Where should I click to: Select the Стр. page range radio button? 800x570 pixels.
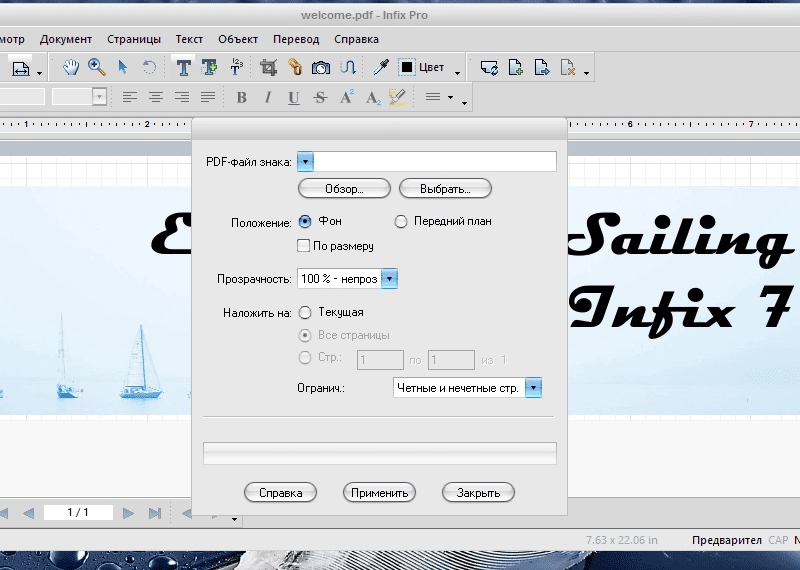click(305, 358)
